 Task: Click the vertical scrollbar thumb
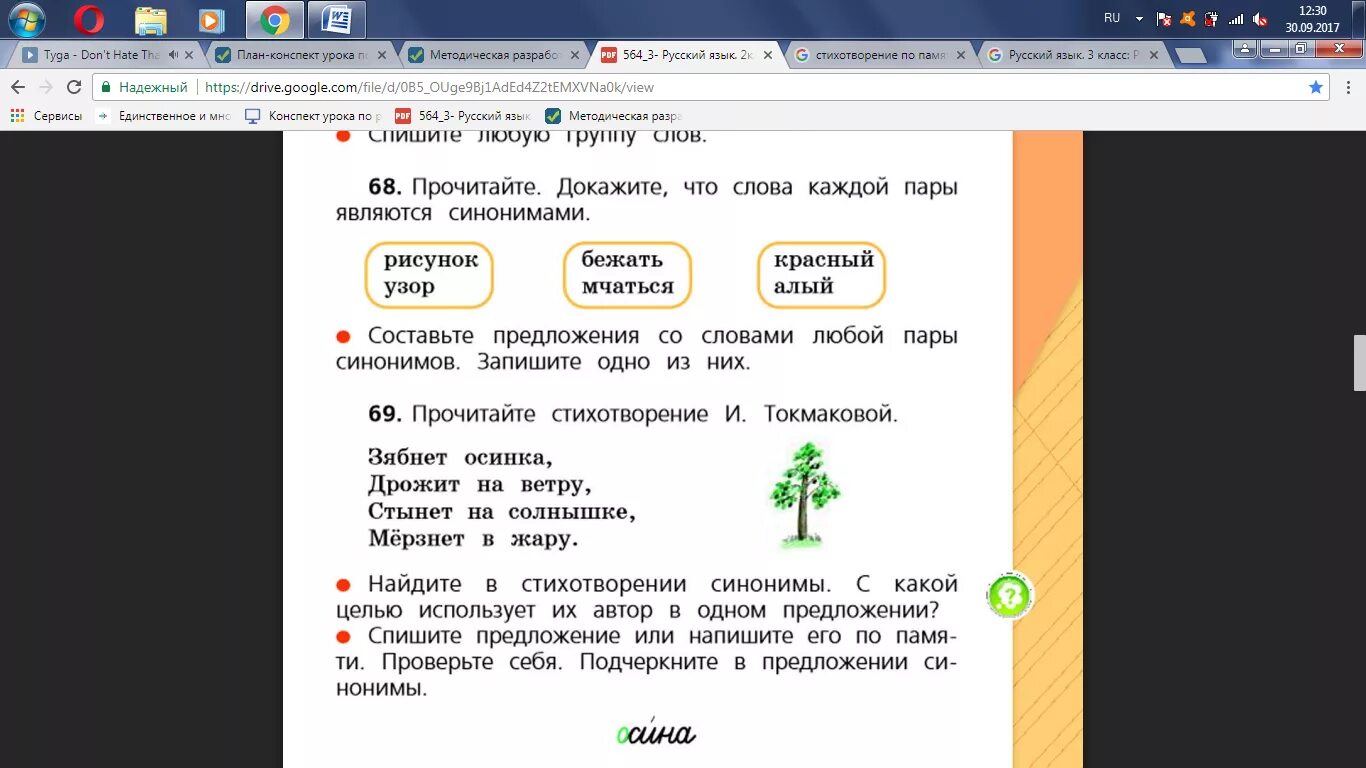(x=1360, y=362)
